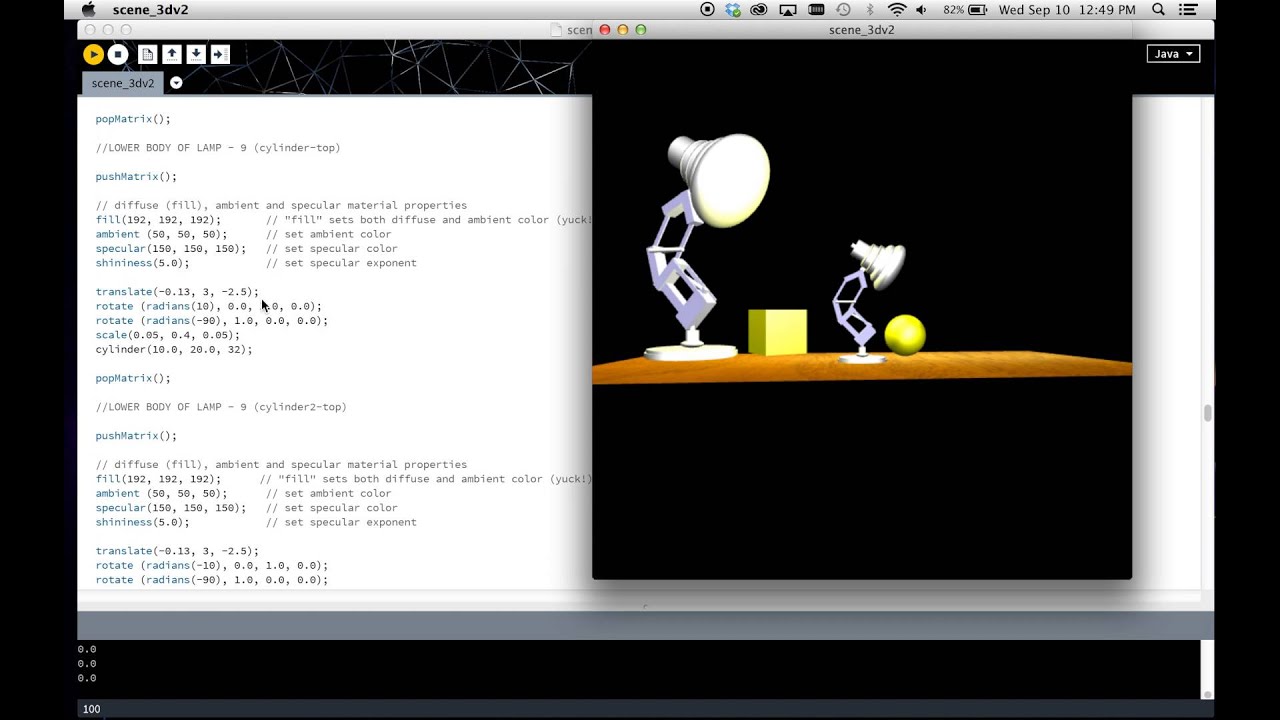Click the second popMatrix(); line

coord(133,378)
